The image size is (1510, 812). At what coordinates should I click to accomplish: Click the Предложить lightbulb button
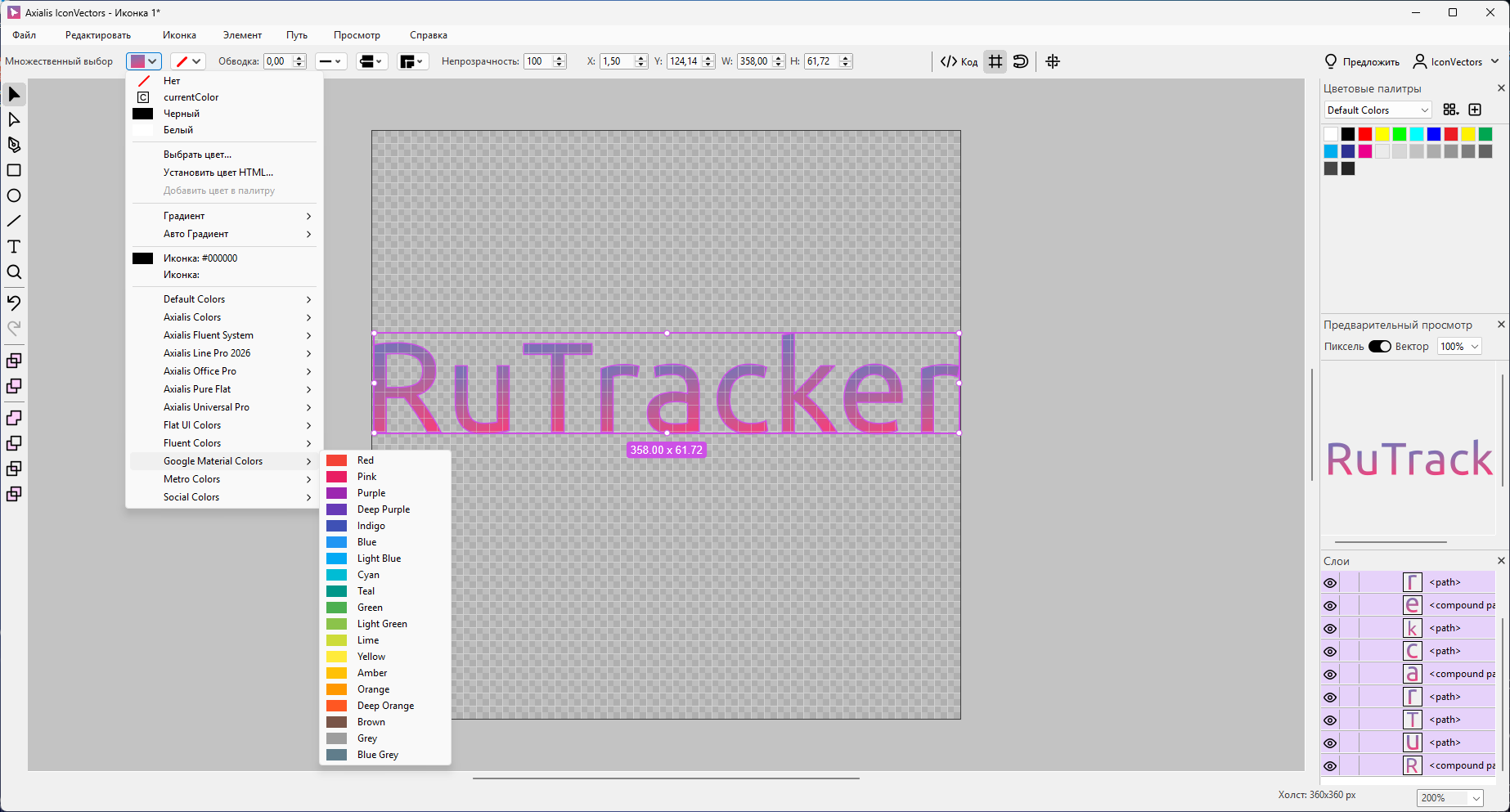[1362, 61]
